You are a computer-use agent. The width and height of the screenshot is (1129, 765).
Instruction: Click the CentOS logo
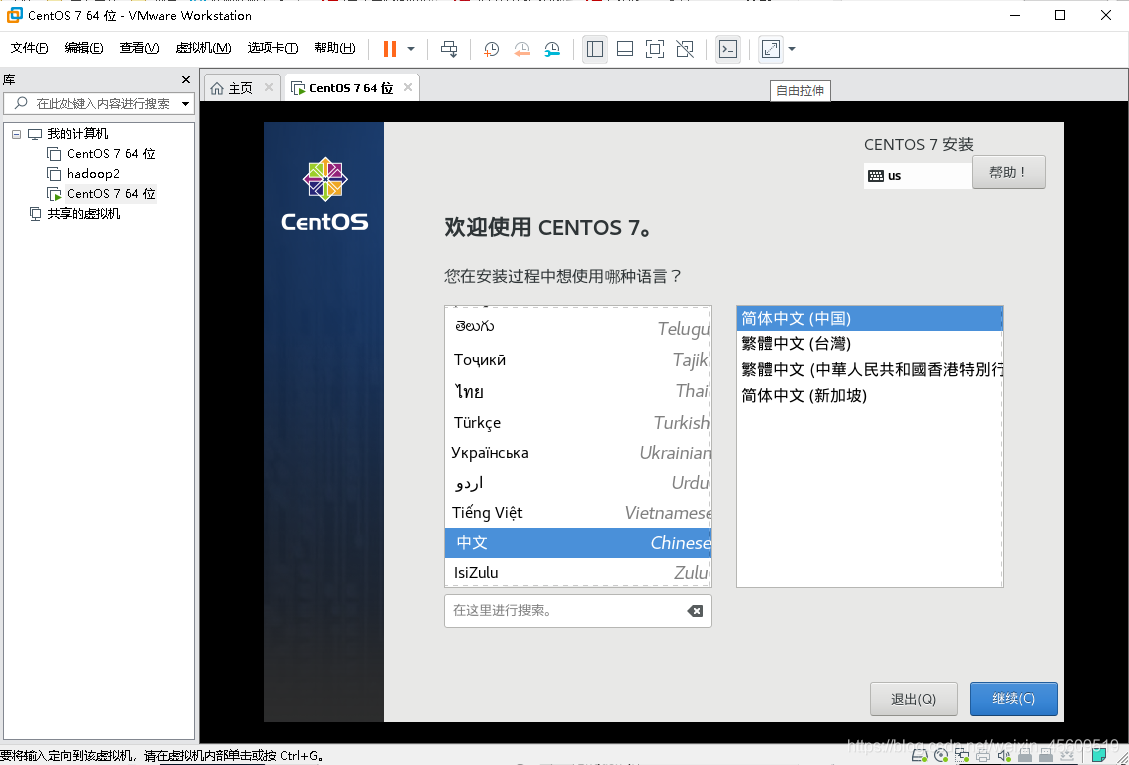pos(325,194)
